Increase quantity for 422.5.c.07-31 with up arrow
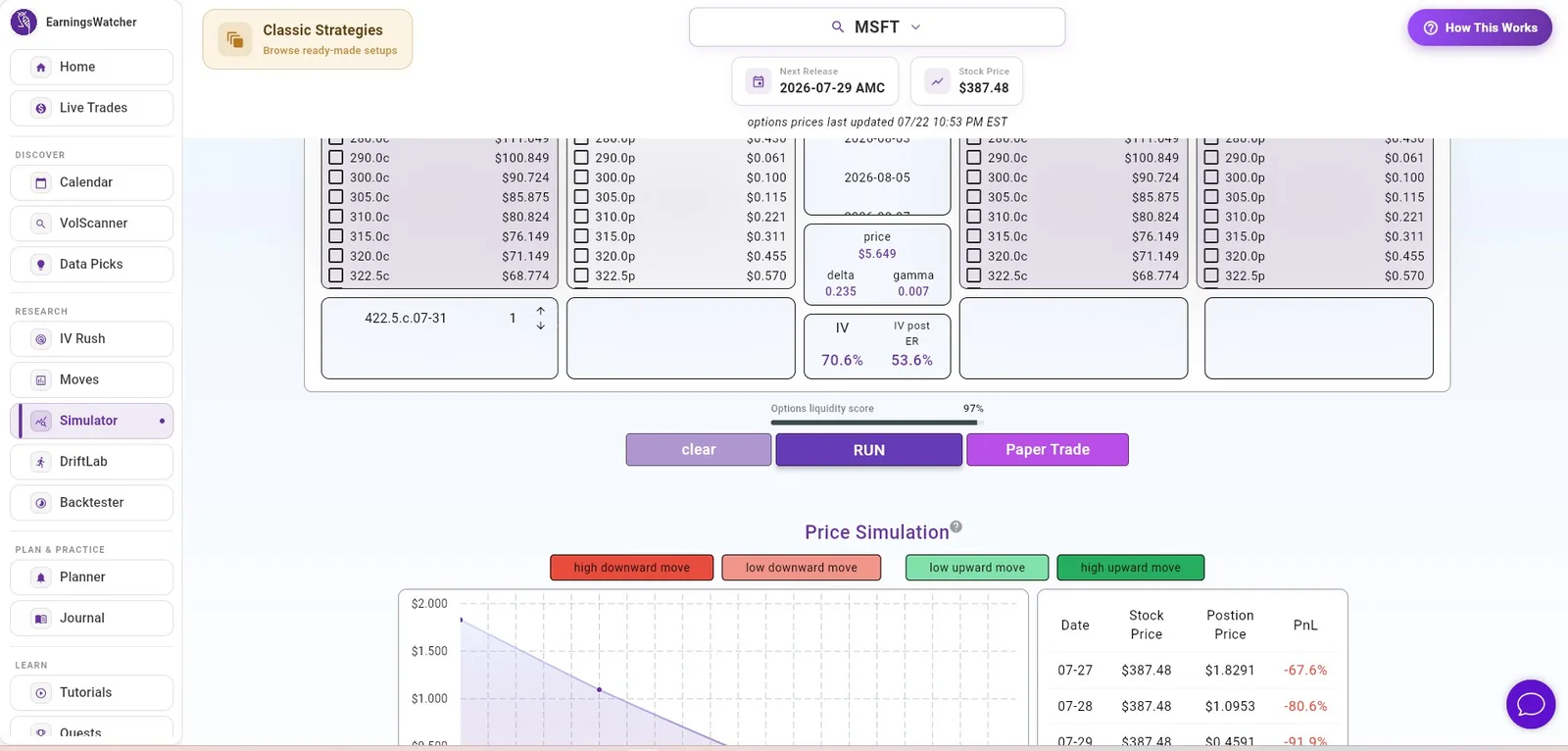The width and height of the screenshot is (1568, 751). tap(540, 311)
